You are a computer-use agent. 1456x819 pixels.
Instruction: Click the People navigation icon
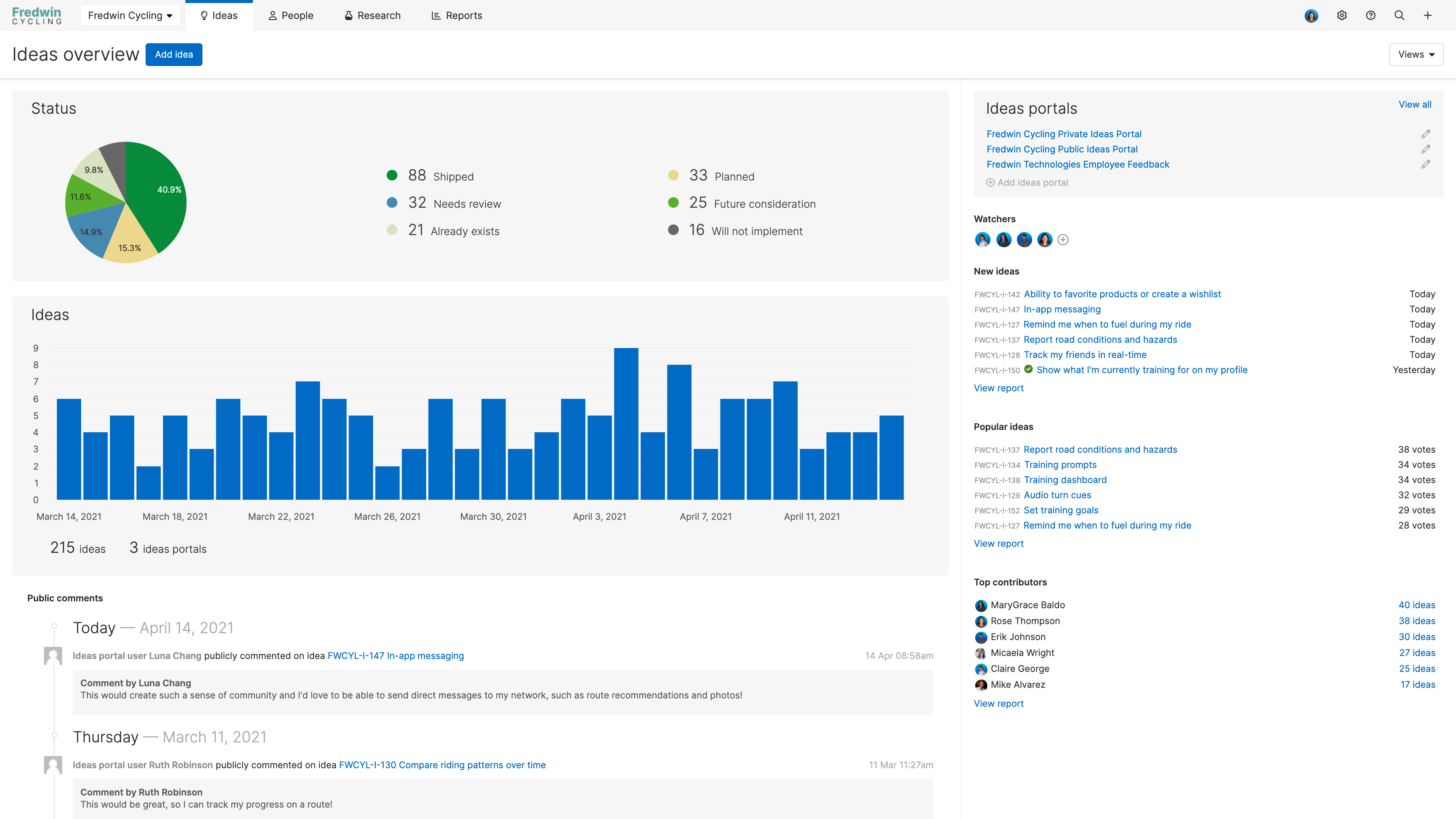272,15
